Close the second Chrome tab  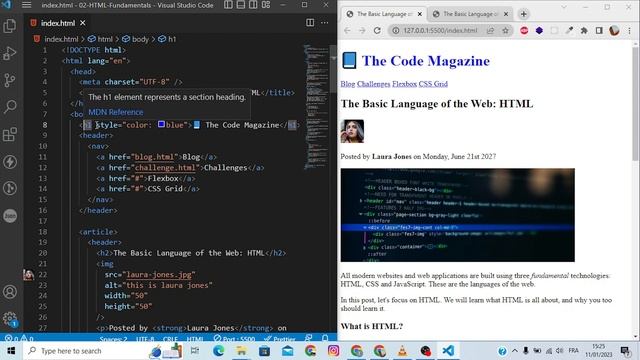pos(506,14)
